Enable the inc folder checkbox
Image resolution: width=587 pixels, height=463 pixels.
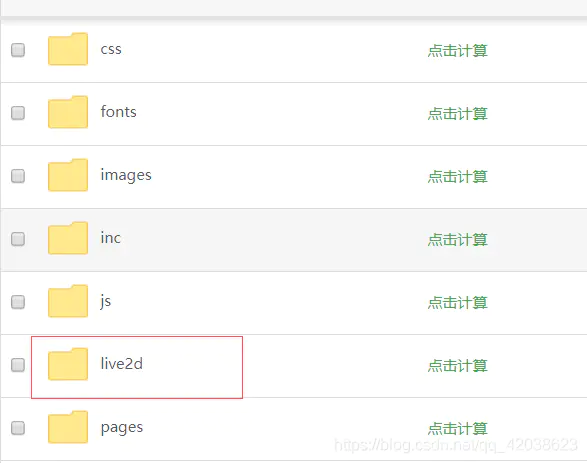click(18, 239)
